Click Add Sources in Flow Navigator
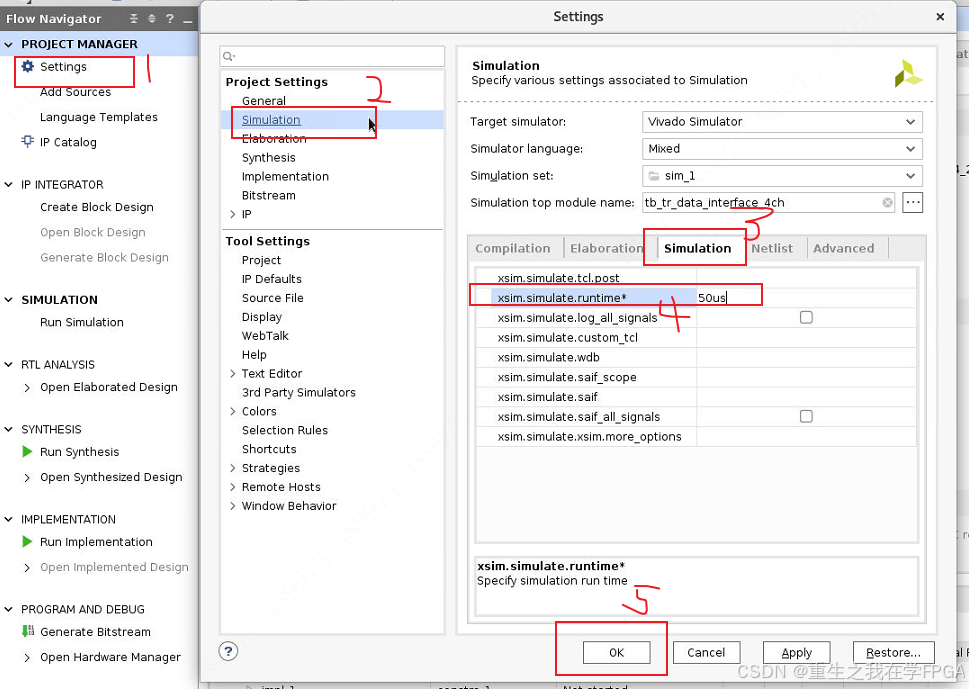Image resolution: width=969 pixels, height=689 pixels. (75, 92)
